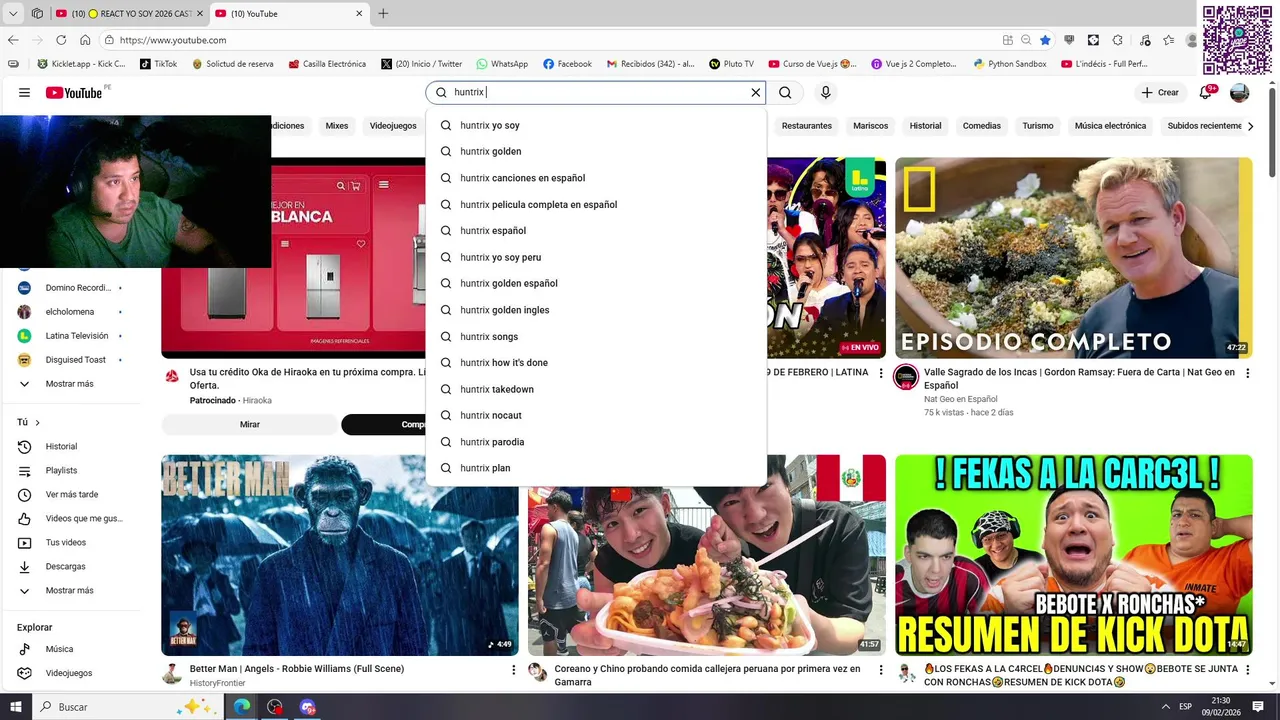
Task: Select the Mixes filter chip
Action: (337, 126)
